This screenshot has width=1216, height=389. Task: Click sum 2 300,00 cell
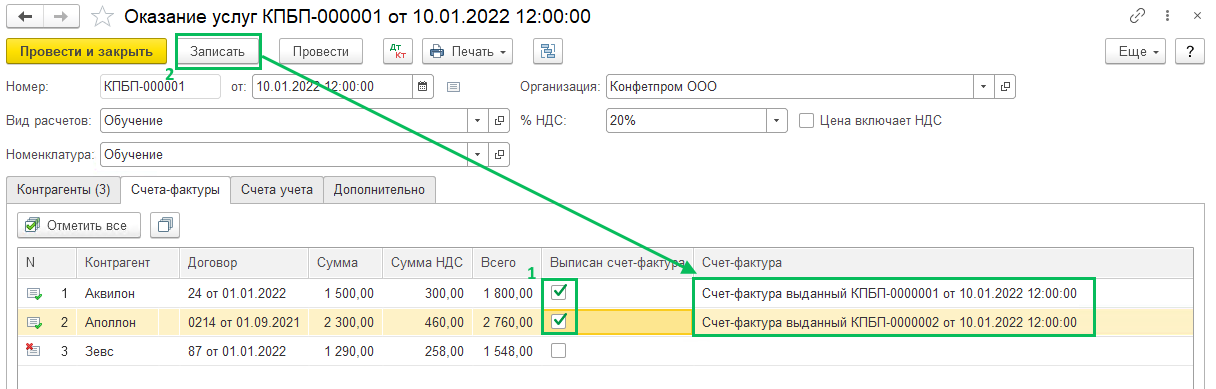point(345,322)
